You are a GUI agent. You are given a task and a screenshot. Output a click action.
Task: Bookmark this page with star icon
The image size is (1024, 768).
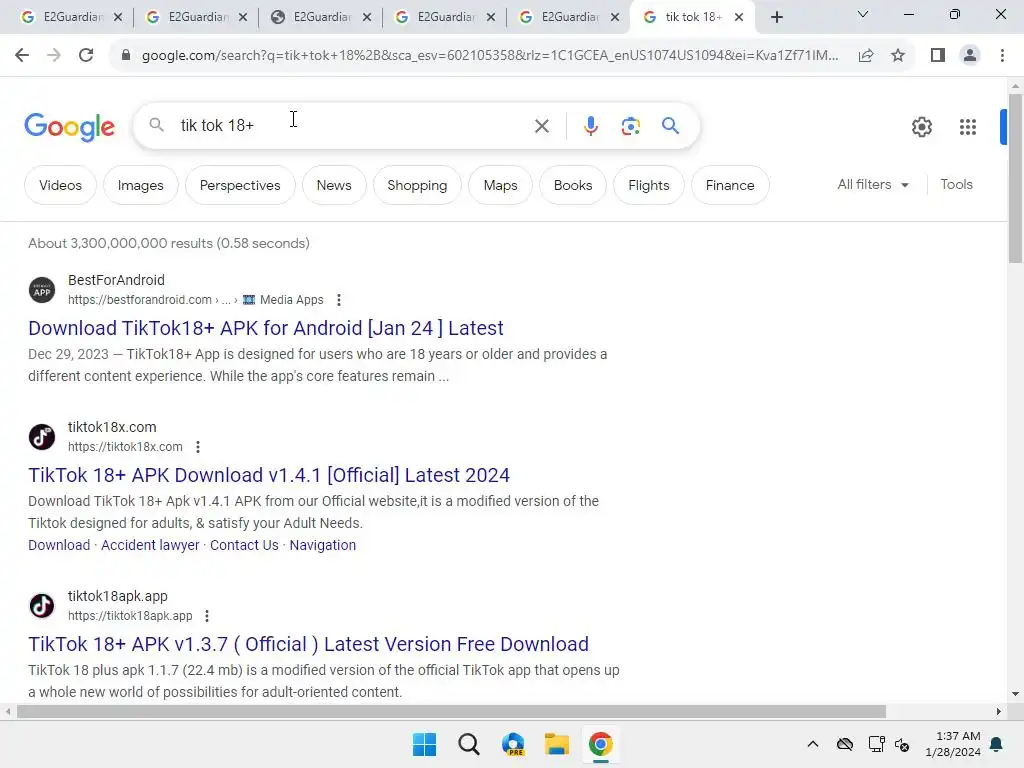[898, 56]
